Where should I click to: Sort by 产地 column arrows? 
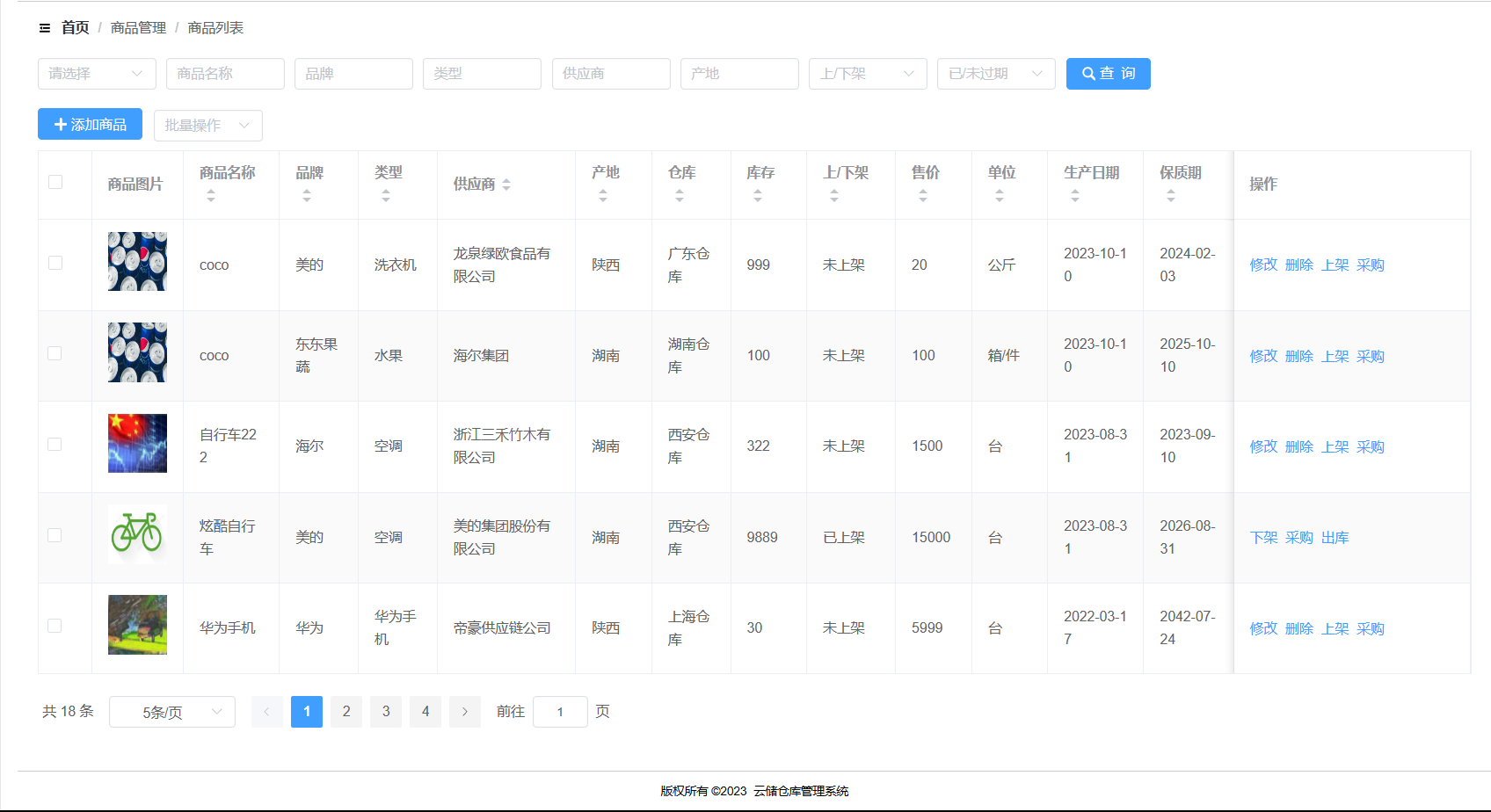(603, 196)
